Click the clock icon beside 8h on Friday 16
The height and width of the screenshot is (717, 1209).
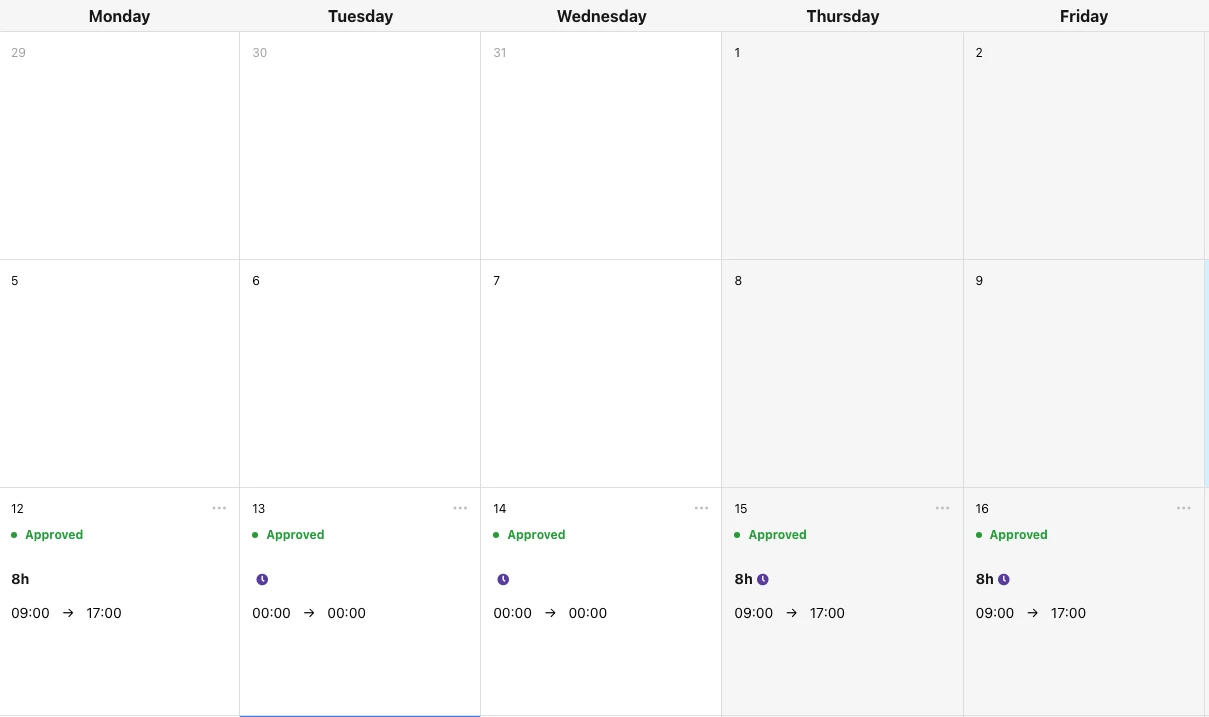[1004, 579]
